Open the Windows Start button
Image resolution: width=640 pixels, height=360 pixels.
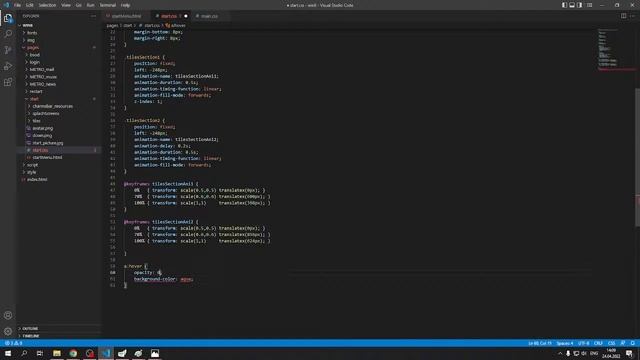[x=8, y=353]
